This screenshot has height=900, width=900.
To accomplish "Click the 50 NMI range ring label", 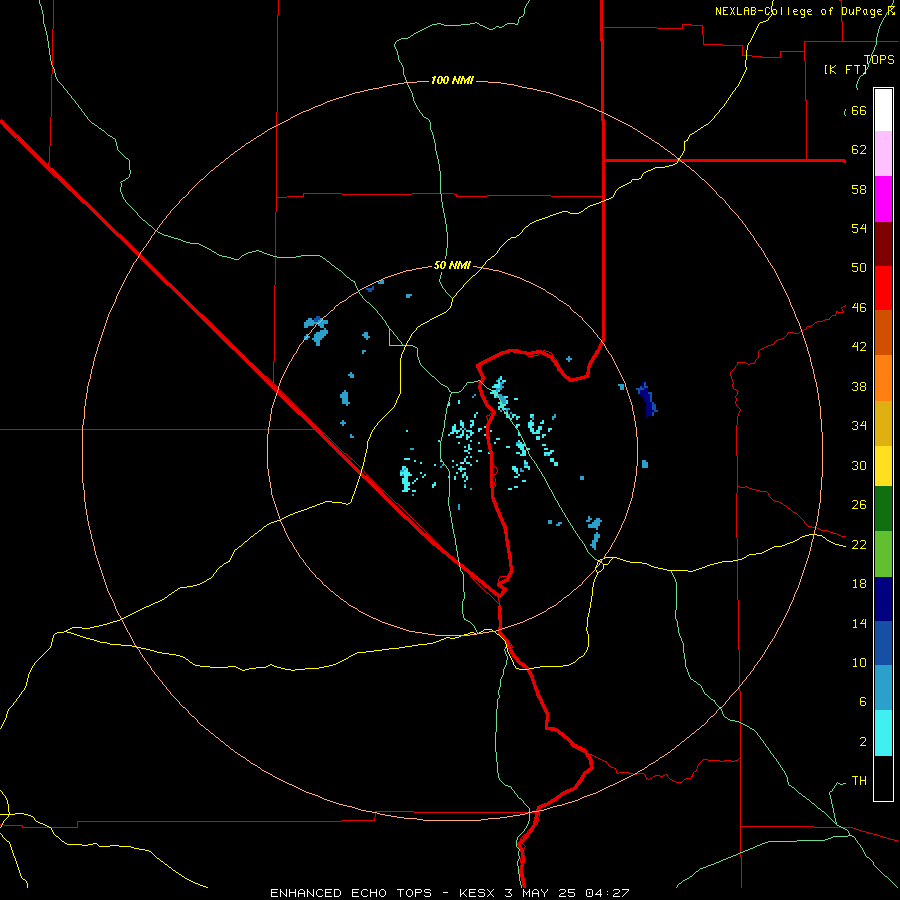I will coord(452,265).
